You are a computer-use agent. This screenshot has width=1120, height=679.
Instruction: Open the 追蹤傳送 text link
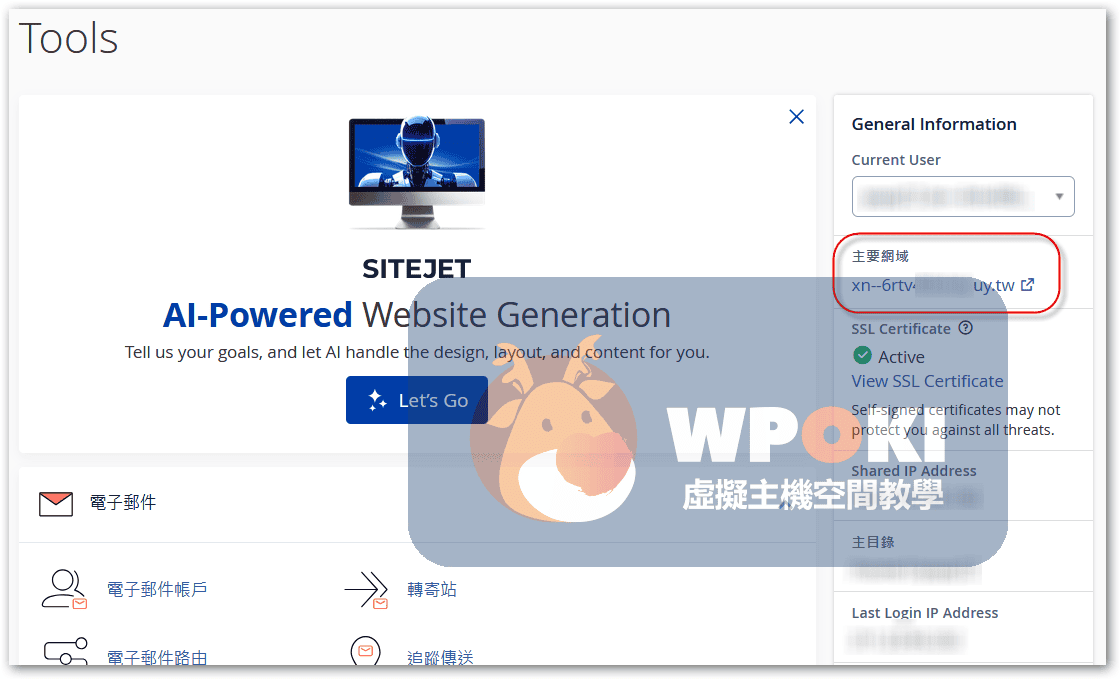pyautogui.click(x=440, y=658)
